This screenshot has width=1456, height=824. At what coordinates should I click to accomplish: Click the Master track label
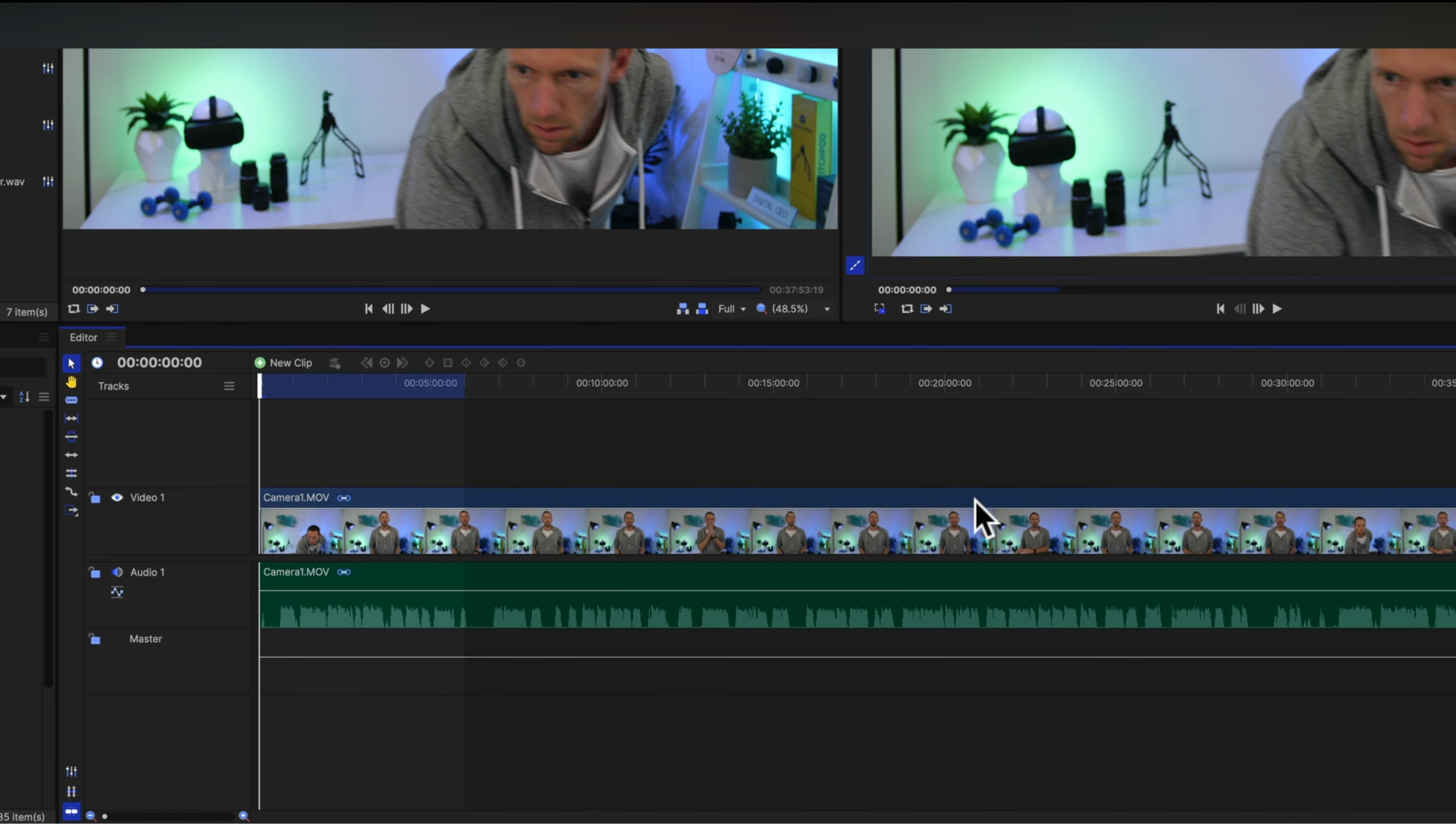145,638
